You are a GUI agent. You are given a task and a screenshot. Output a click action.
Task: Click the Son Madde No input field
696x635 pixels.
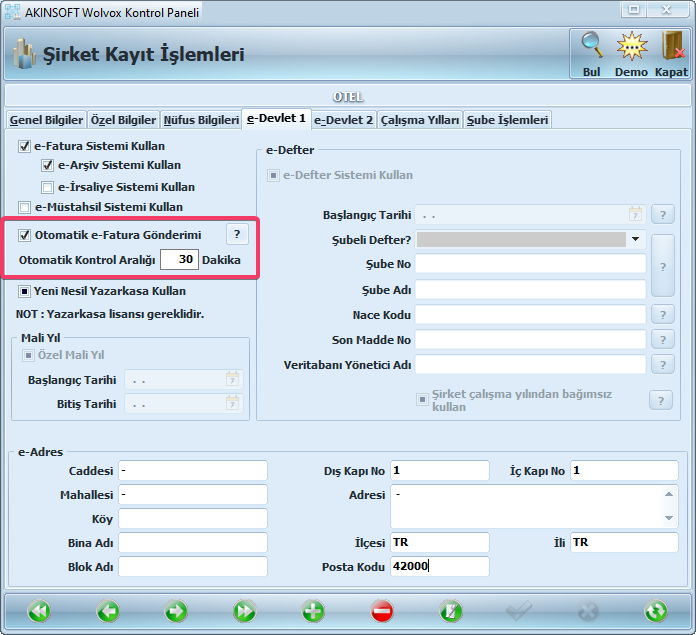[x=530, y=339]
